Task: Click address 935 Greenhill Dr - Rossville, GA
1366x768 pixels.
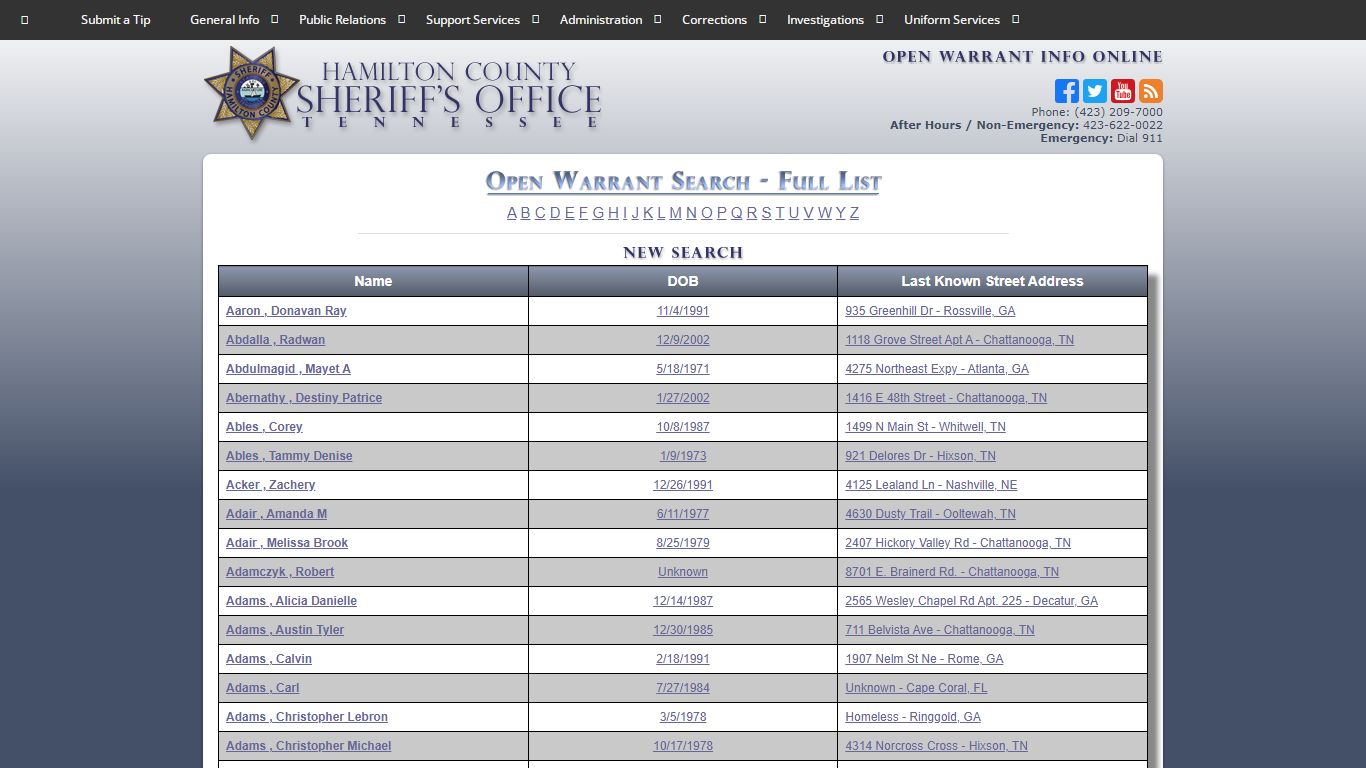Action: [930, 311]
